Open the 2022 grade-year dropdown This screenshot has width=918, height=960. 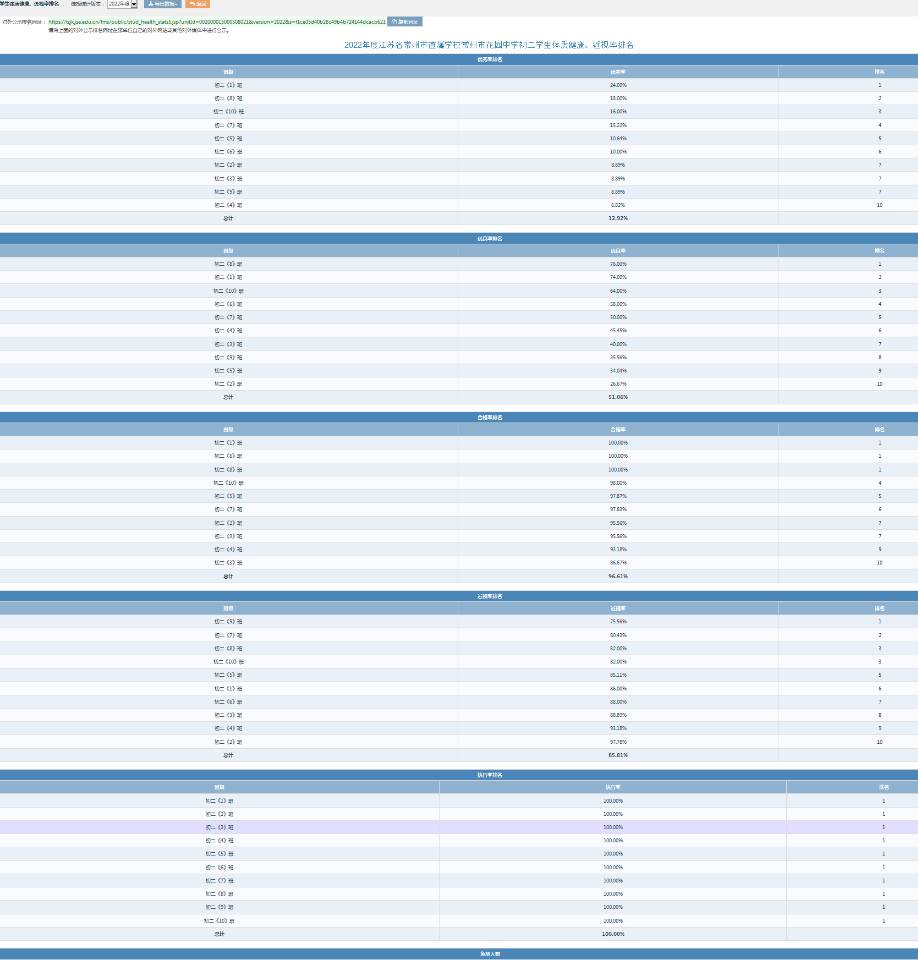(x=122, y=4)
